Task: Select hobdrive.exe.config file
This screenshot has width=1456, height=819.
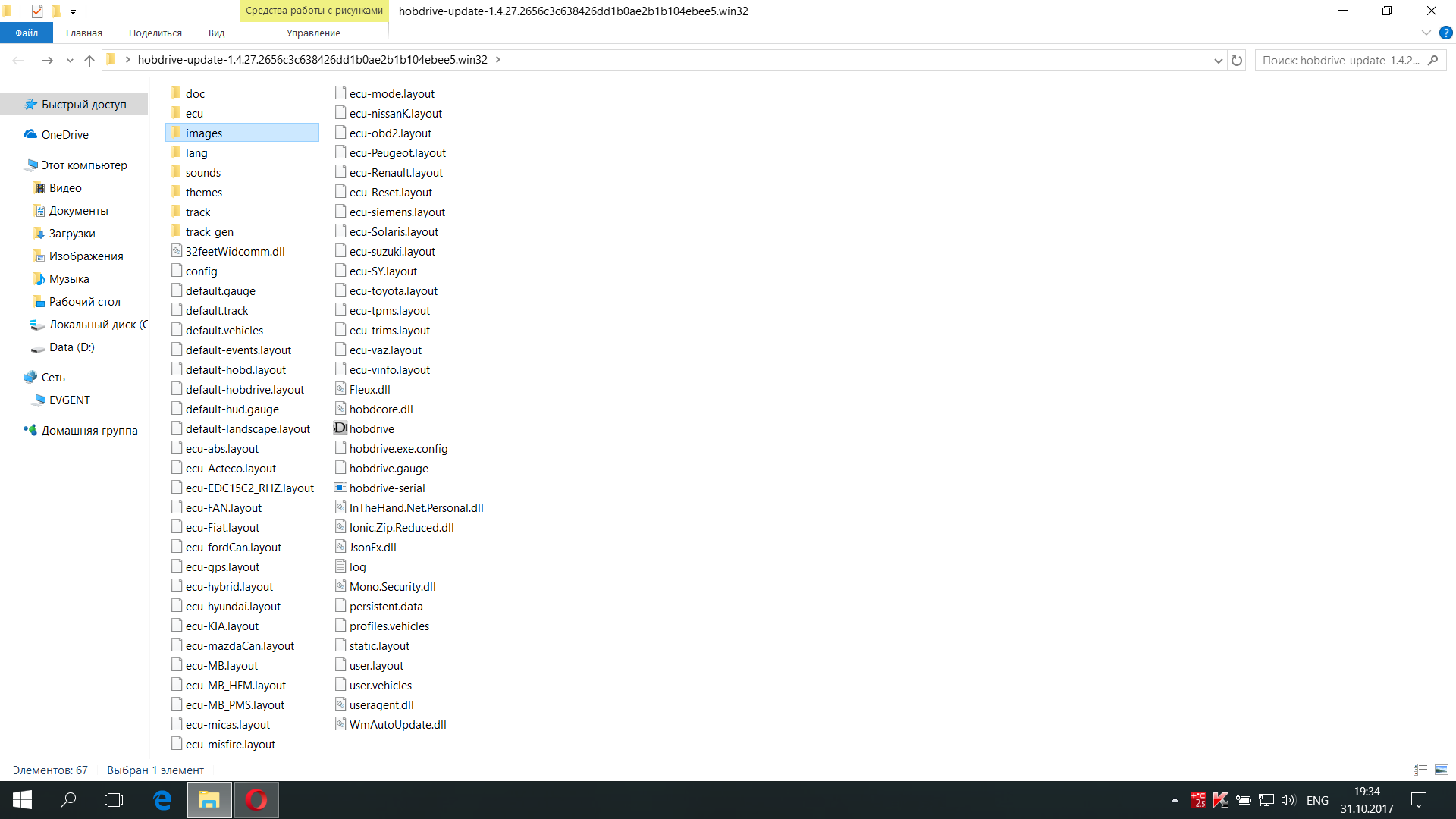Action: pos(398,448)
